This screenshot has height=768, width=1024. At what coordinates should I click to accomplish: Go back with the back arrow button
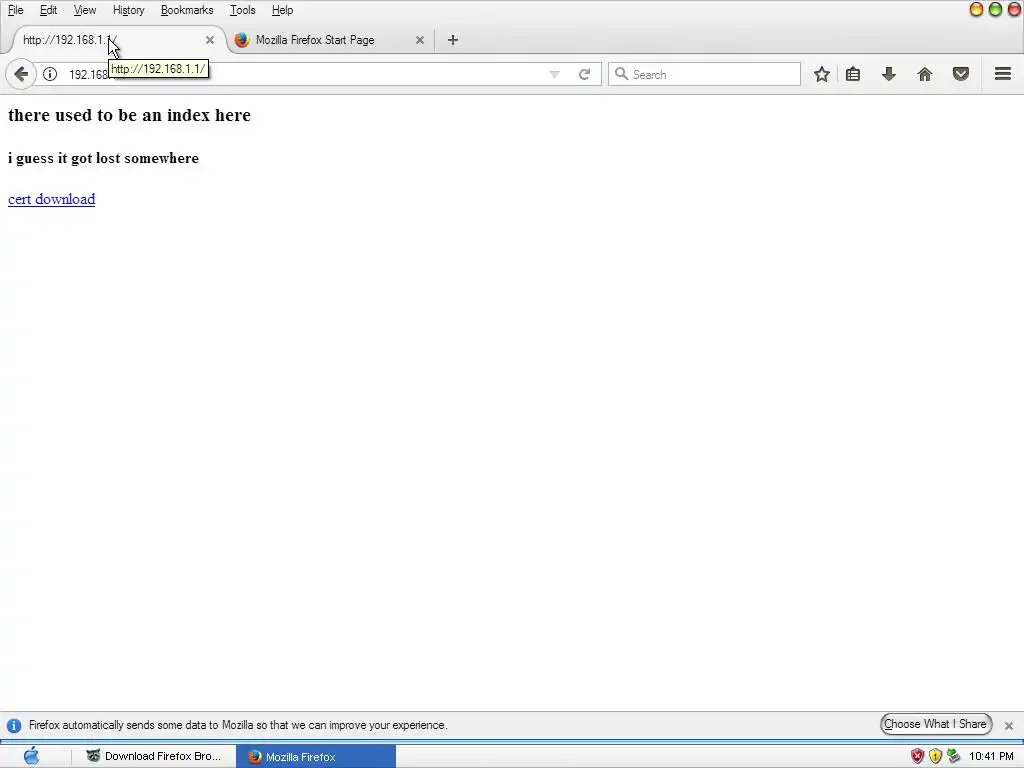coord(21,74)
